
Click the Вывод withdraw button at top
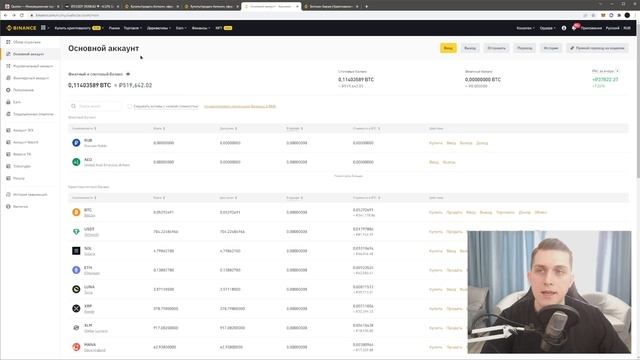(470, 48)
